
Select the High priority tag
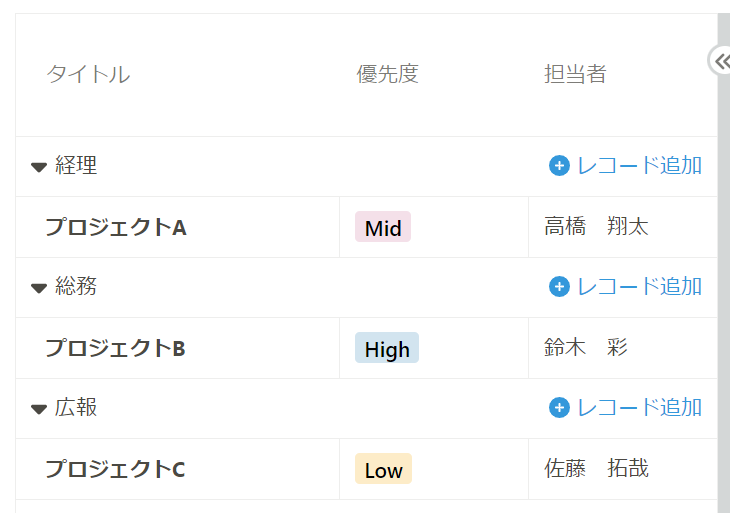point(387,348)
